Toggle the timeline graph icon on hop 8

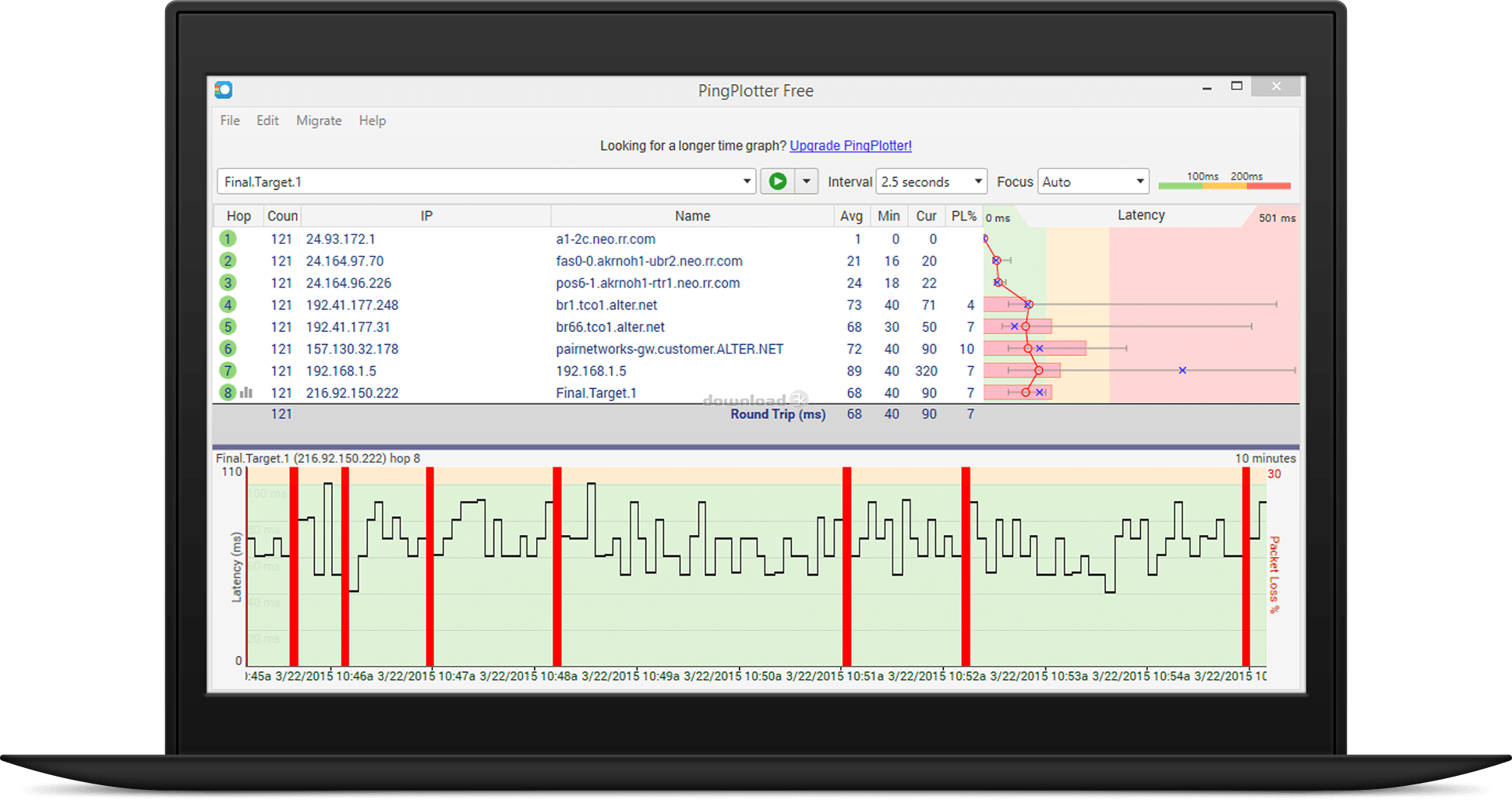coord(246,393)
